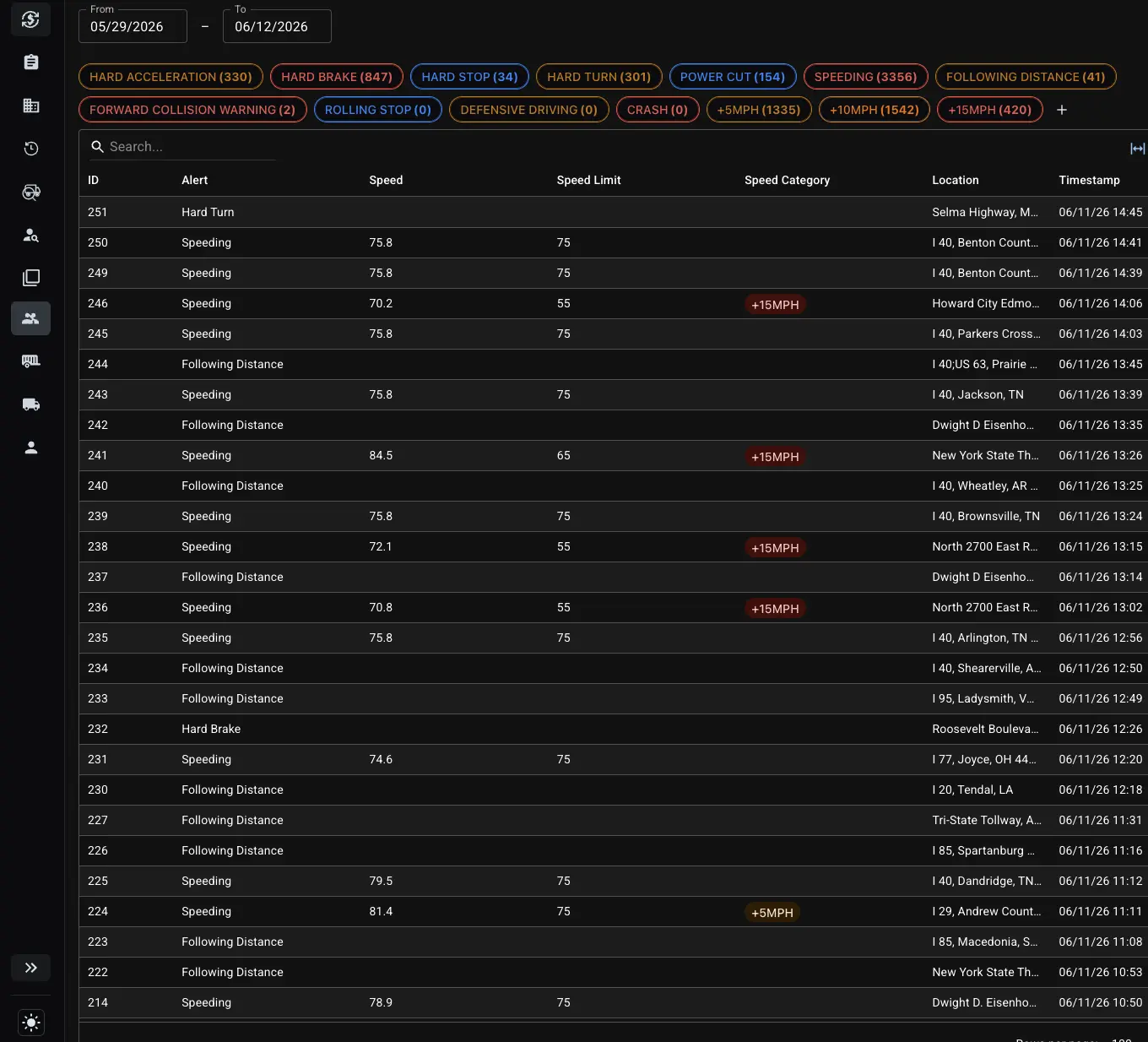Open the From date field 05/29/2026

pyautogui.click(x=133, y=26)
